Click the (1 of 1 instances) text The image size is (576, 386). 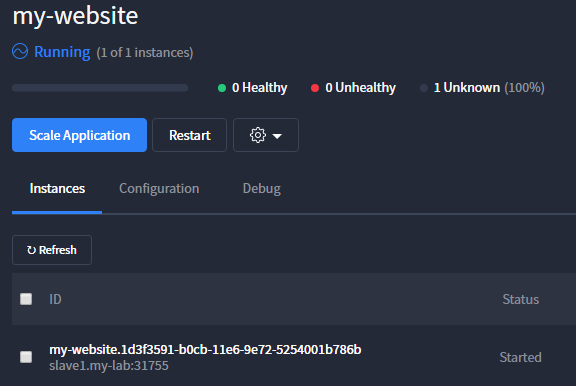pyautogui.click(x=145, y=53)
